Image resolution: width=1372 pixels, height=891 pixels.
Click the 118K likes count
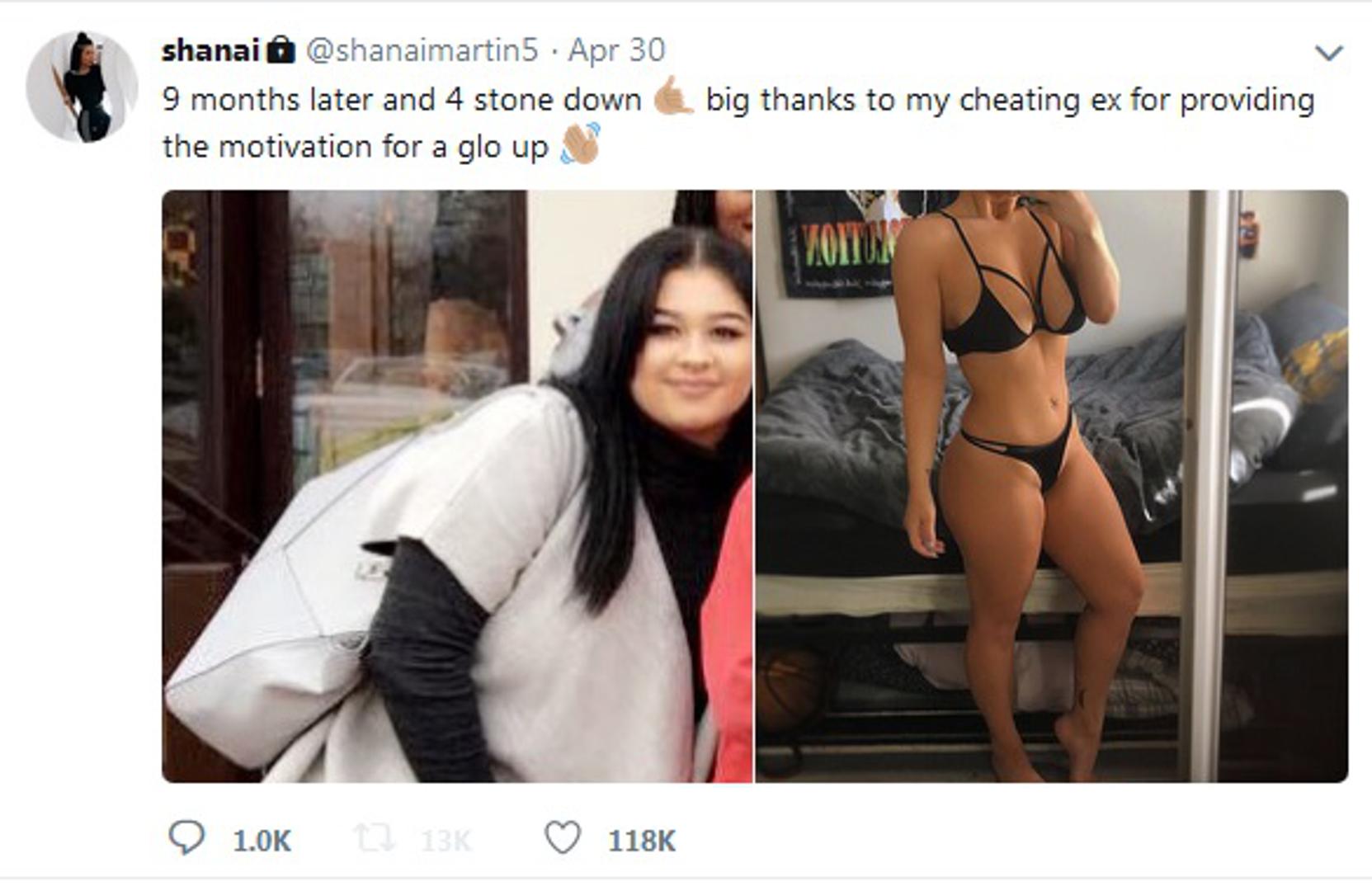coord(642,841)
